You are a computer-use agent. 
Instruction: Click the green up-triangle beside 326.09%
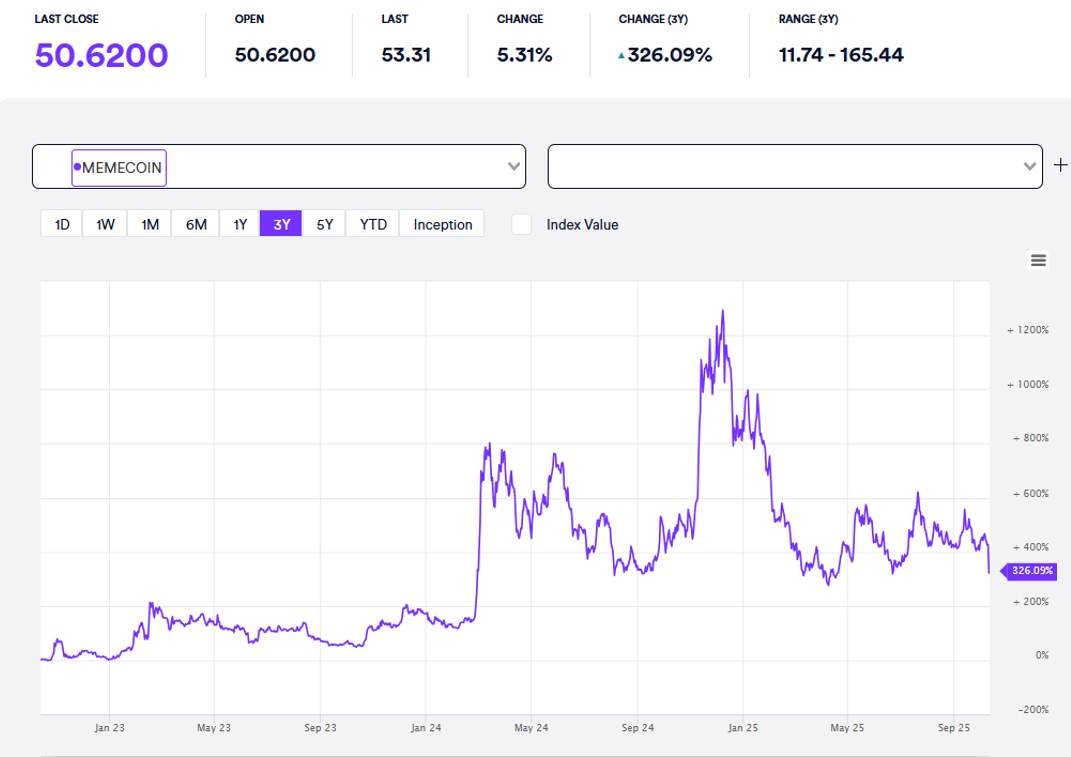click(x=622, y=57)
